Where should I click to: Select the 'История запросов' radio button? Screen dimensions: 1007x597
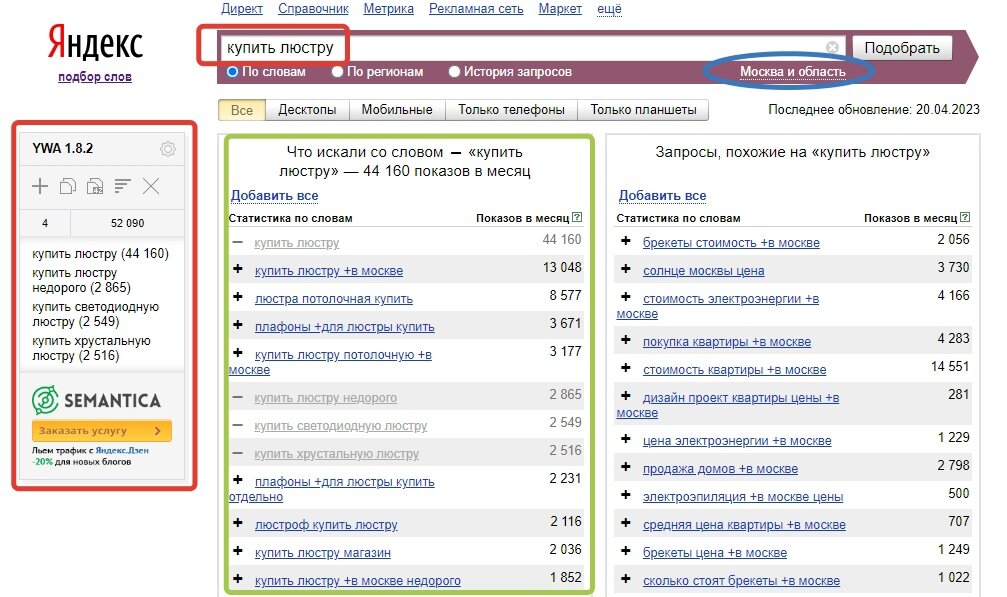[x=454, y=72]
